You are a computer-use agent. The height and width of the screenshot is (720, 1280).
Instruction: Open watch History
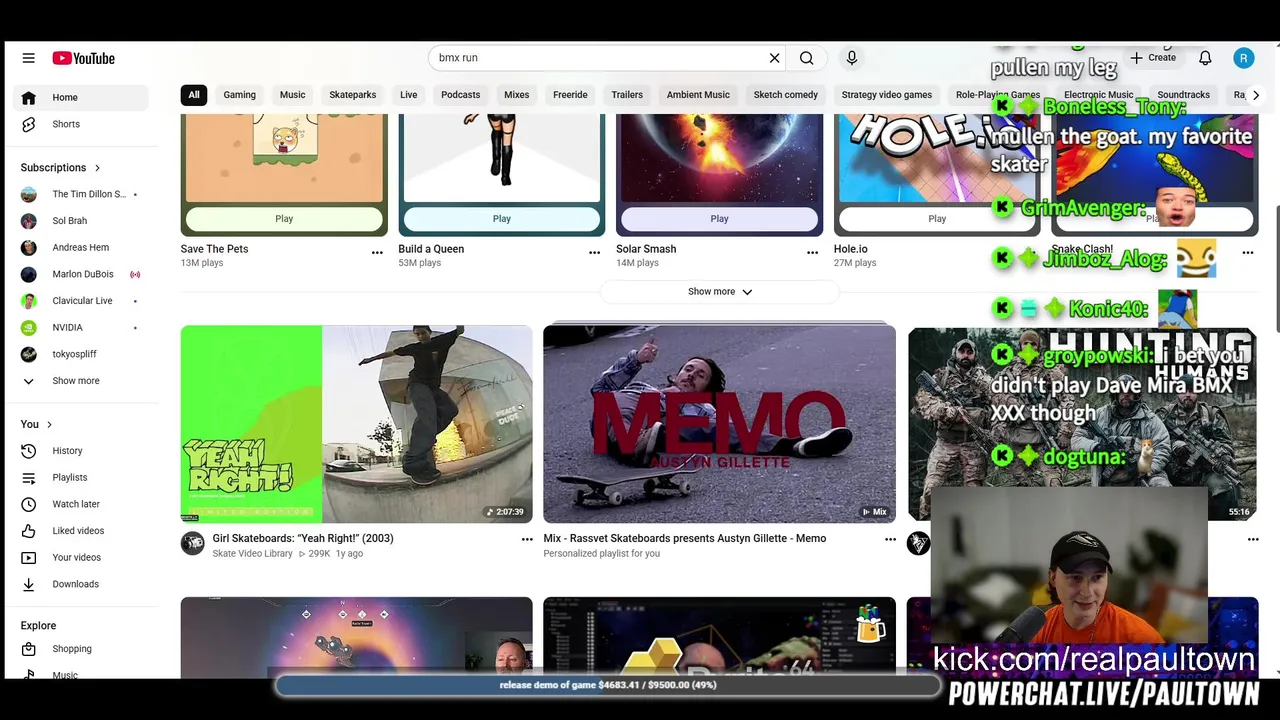pyautogui.click(x=83, y=451)
